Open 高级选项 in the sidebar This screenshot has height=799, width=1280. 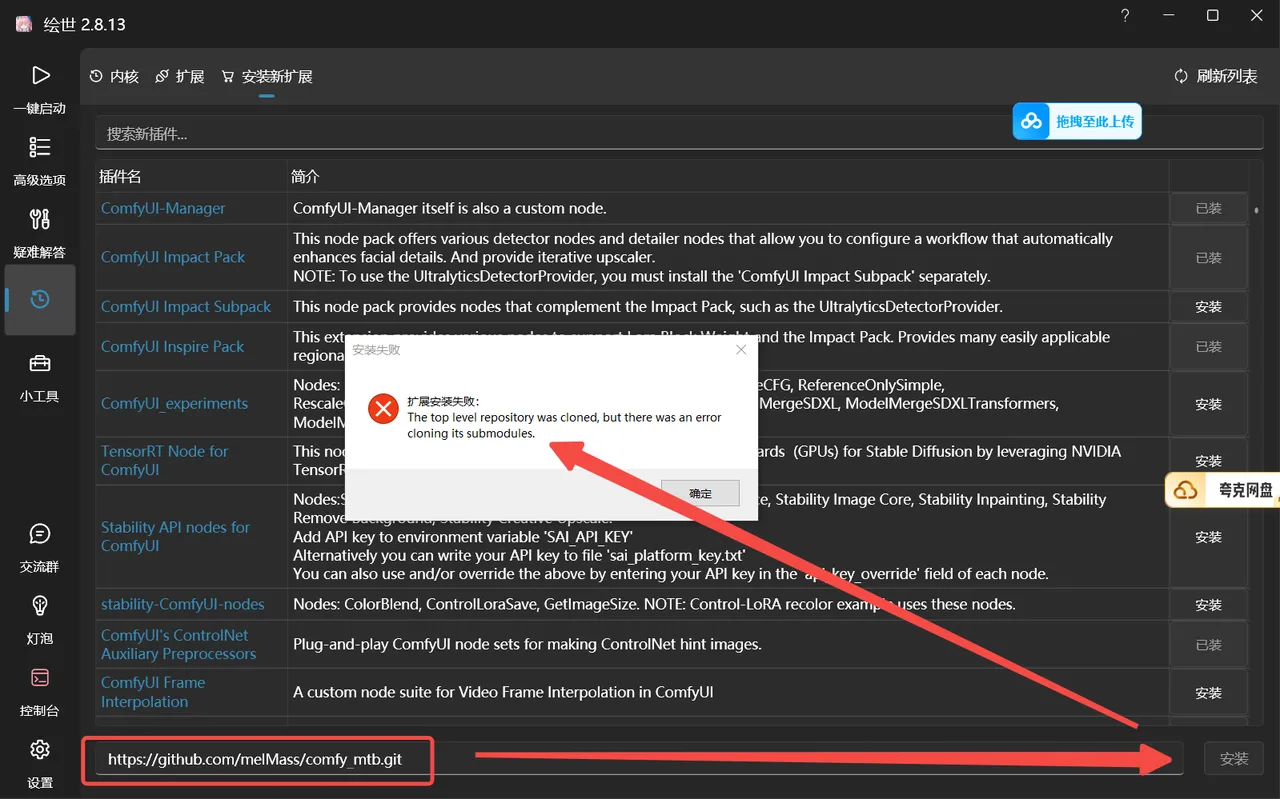click(x=40, y=148)
